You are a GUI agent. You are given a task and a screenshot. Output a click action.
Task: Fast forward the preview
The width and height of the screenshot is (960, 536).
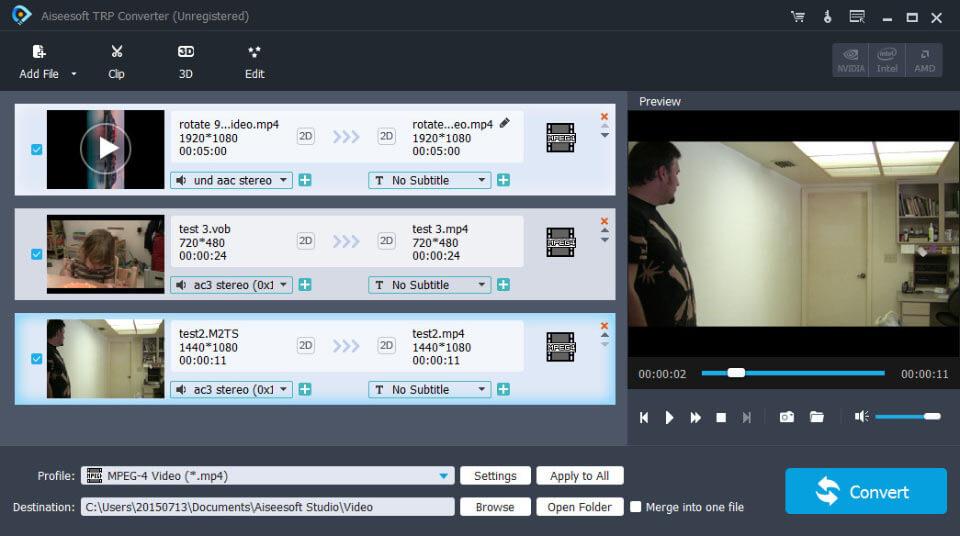(x=696, y=417)
